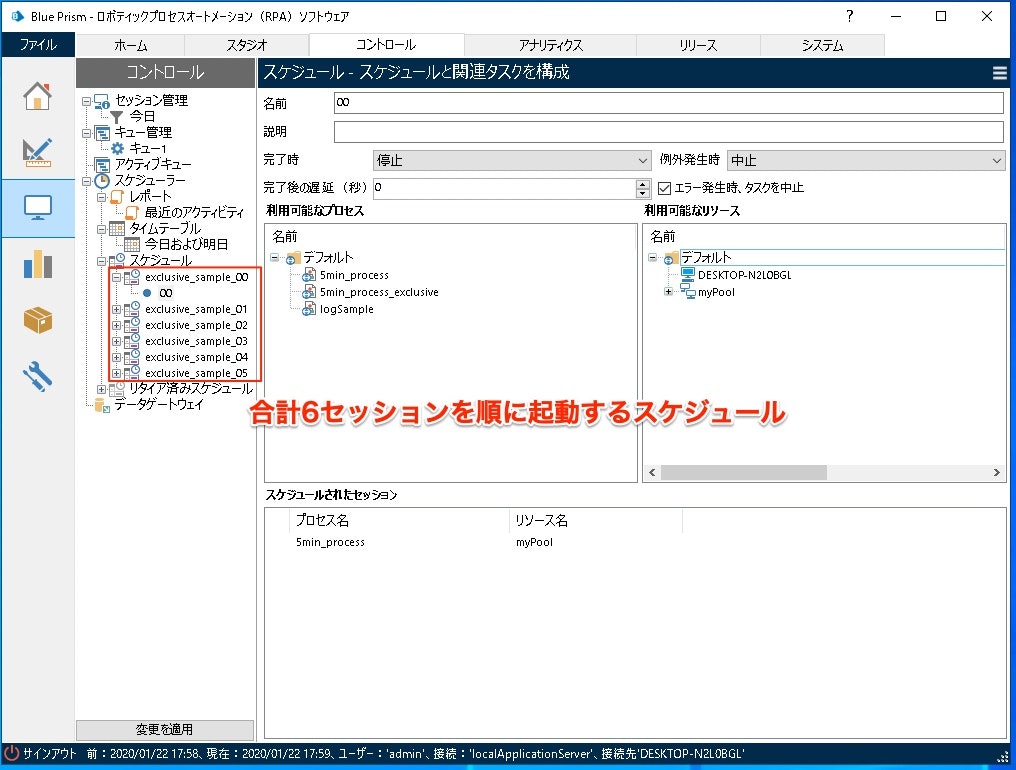Decrease 完了後の遅延 with down arrow
This screenshot has height=770, width=1016.
pos(642,192)
